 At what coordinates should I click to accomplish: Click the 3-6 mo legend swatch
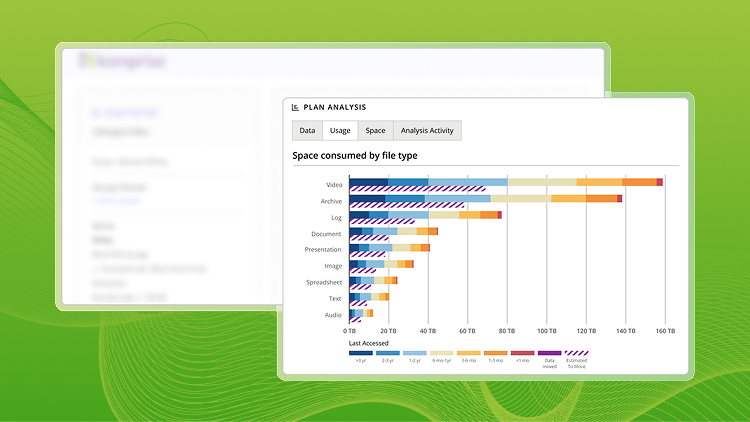[469, 352]
